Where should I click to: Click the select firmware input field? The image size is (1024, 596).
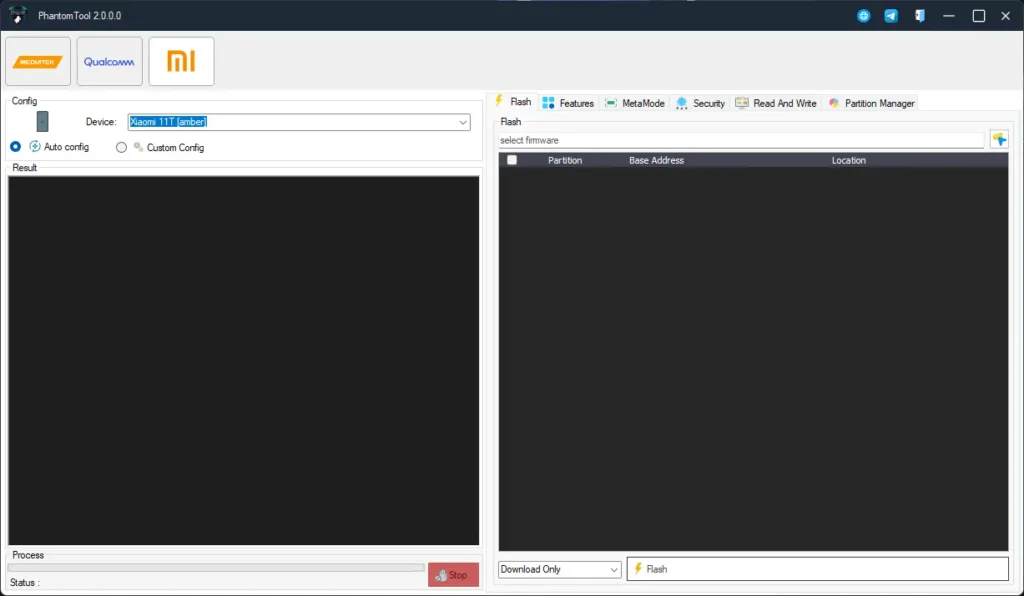(x=740, y=140)
